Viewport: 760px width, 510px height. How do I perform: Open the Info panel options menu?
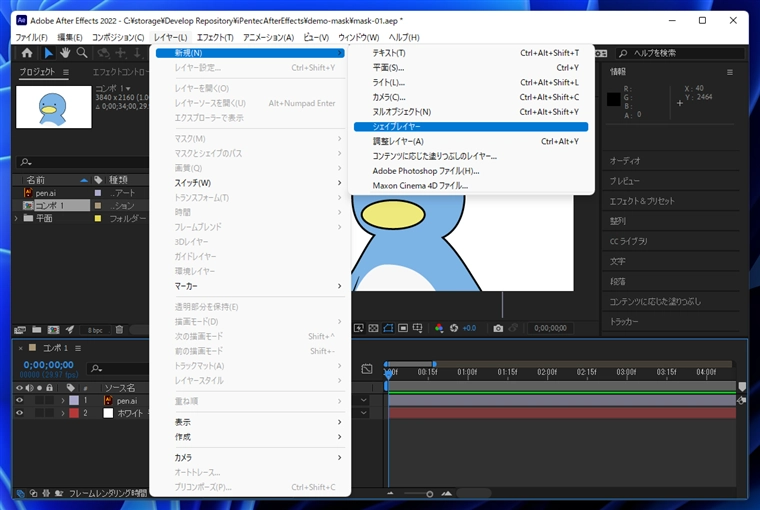pos(729,72)
